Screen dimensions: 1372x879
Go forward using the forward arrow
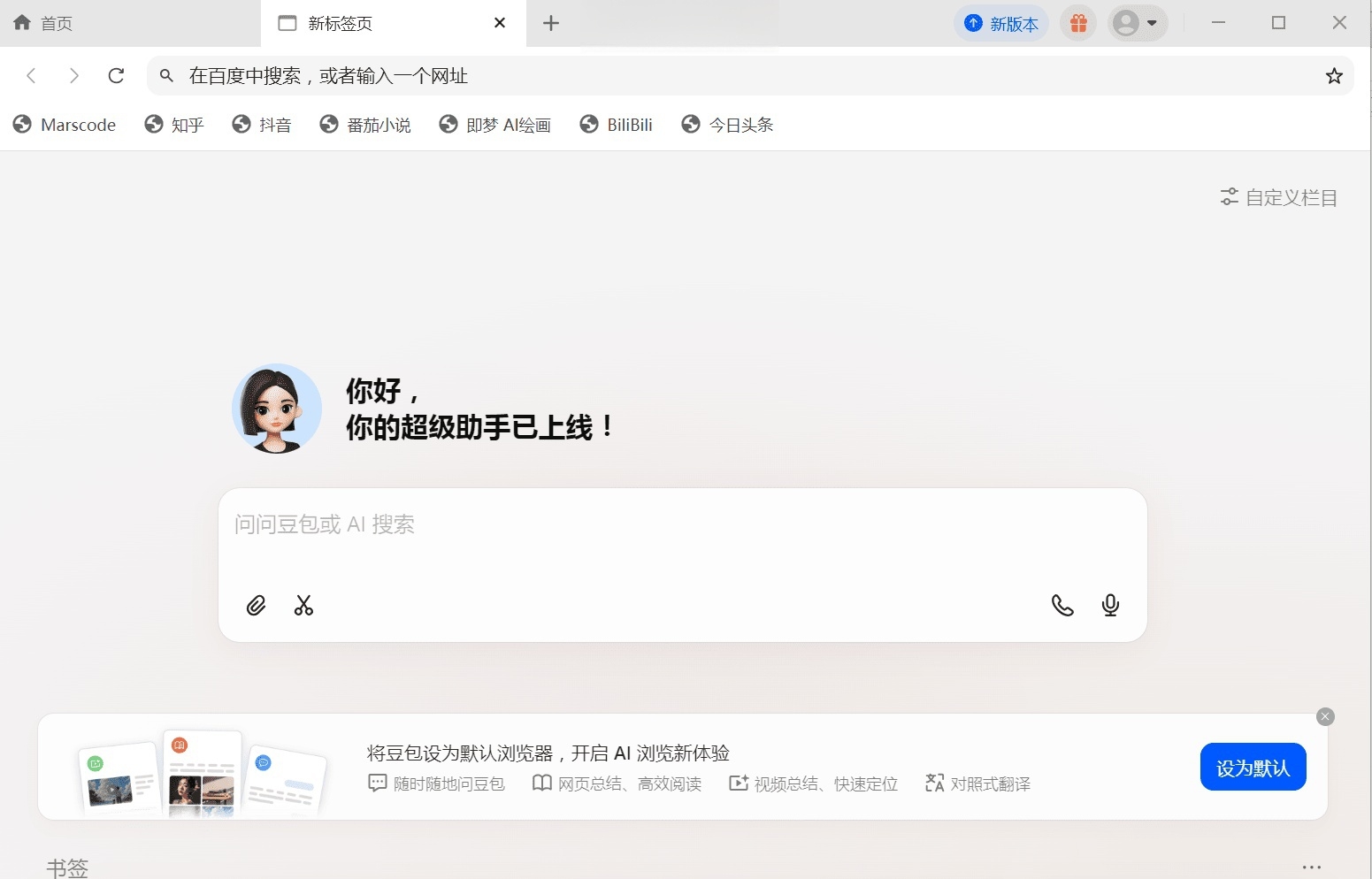(74, 76)
